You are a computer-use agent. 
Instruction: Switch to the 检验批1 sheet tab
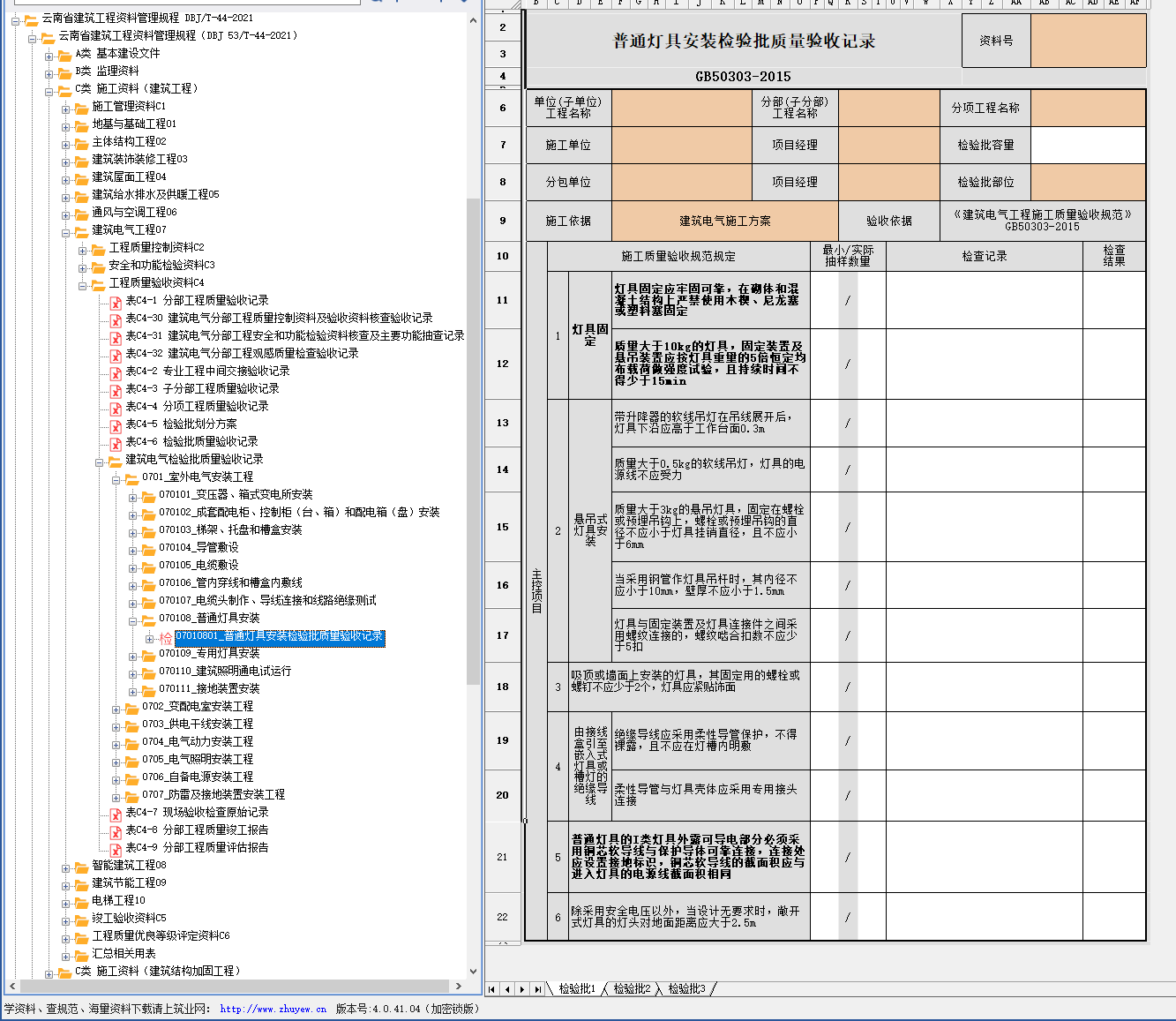(577, 989)
